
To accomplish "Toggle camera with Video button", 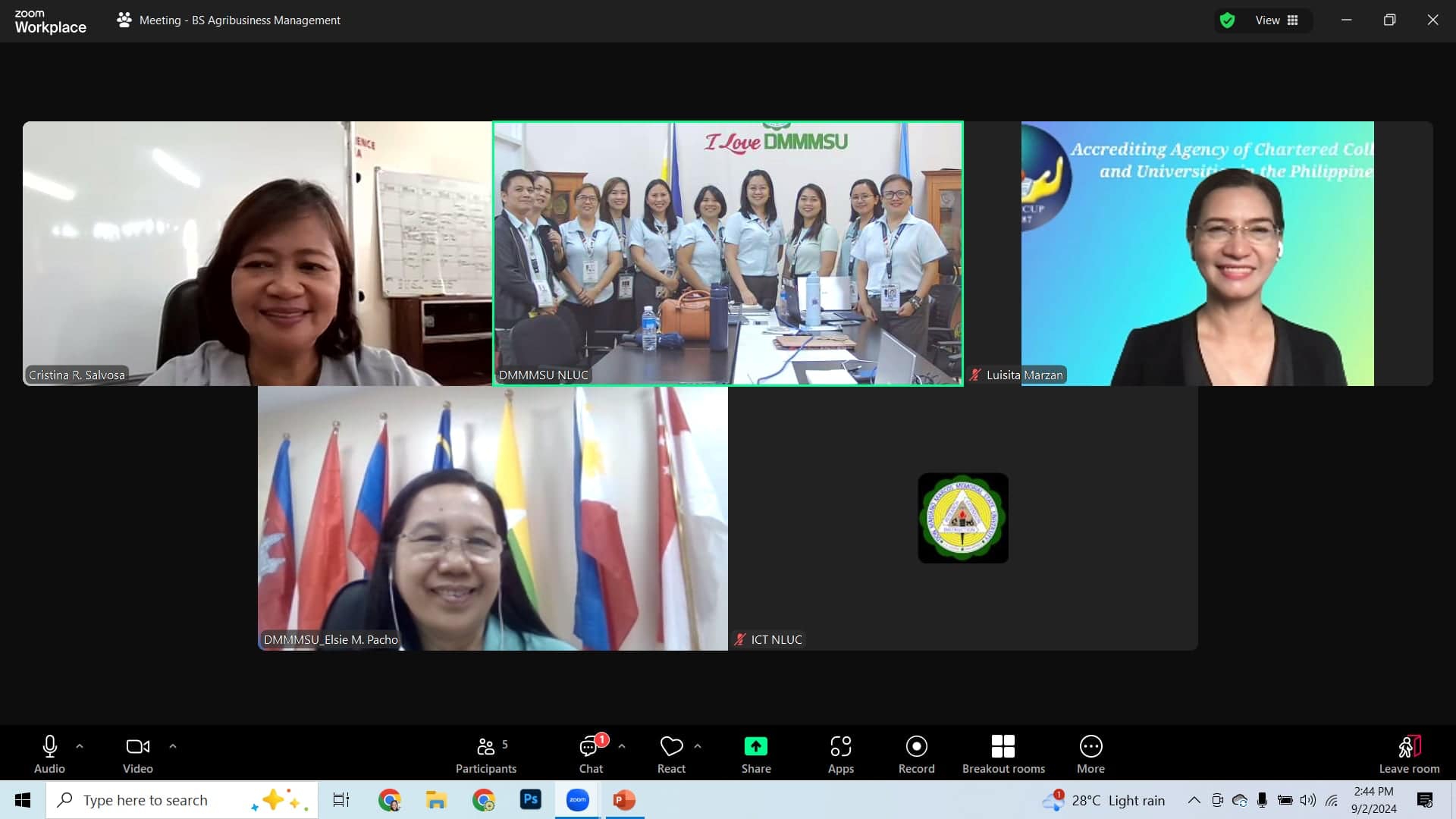I will [x=137, y=755].
